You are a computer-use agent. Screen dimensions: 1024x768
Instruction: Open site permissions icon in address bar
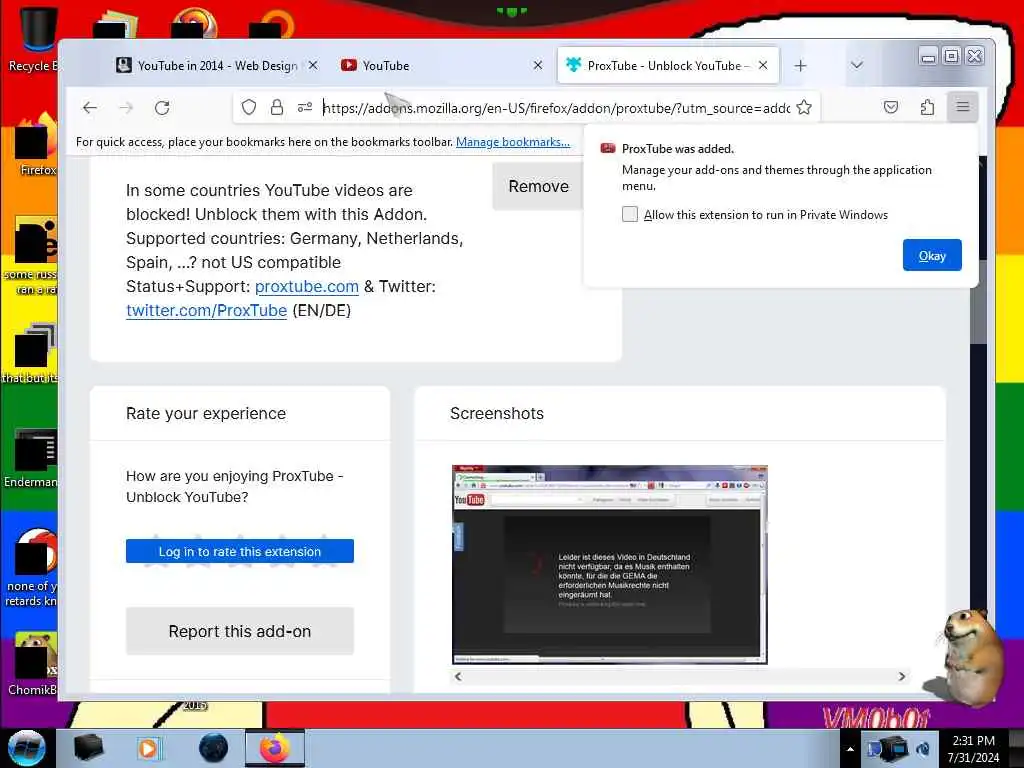point(304,107)
